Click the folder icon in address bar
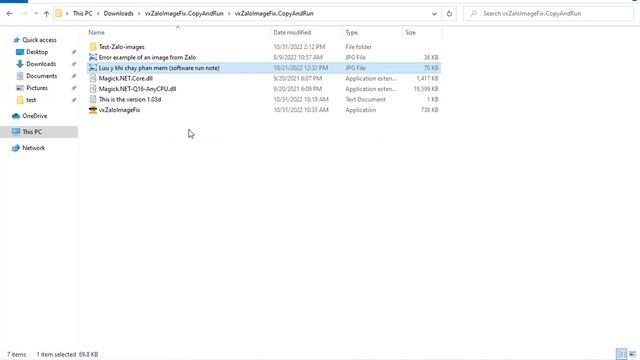 [59, 13]
